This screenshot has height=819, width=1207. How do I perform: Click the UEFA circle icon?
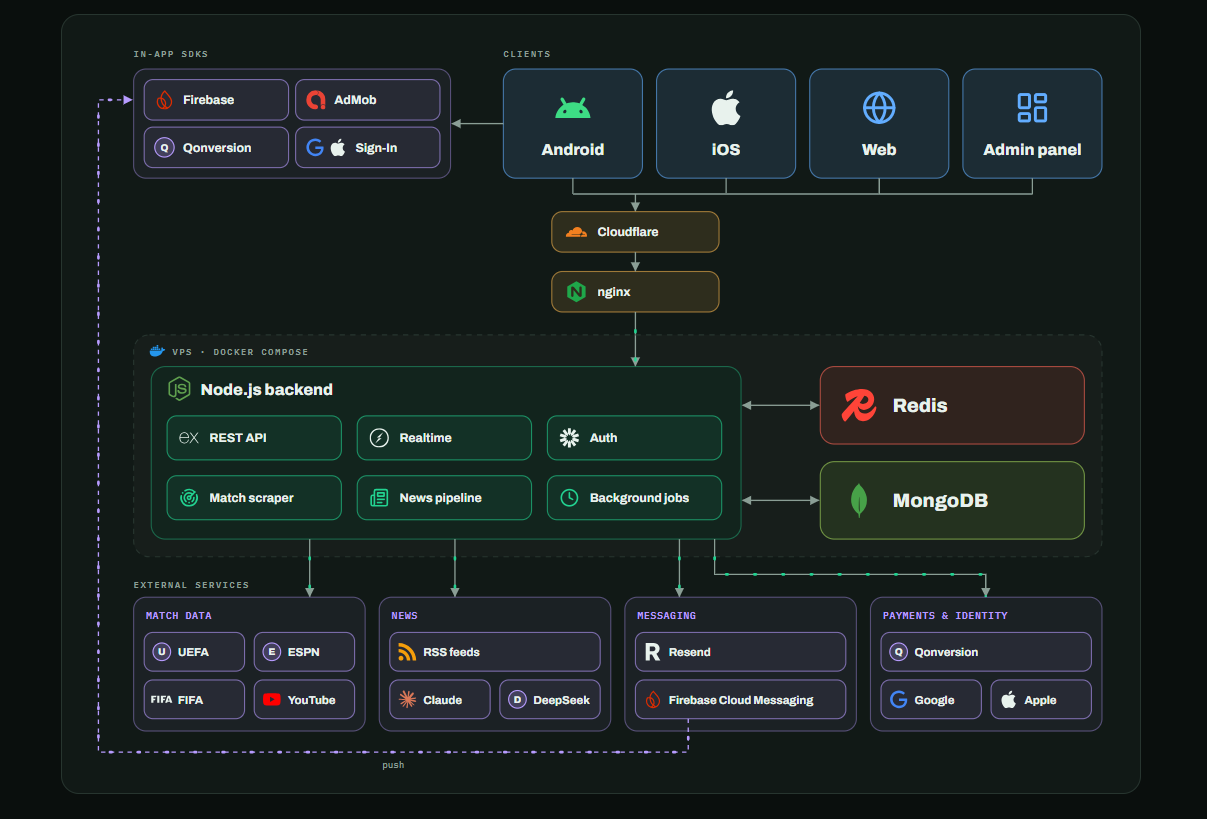click(x=161, y=652)
